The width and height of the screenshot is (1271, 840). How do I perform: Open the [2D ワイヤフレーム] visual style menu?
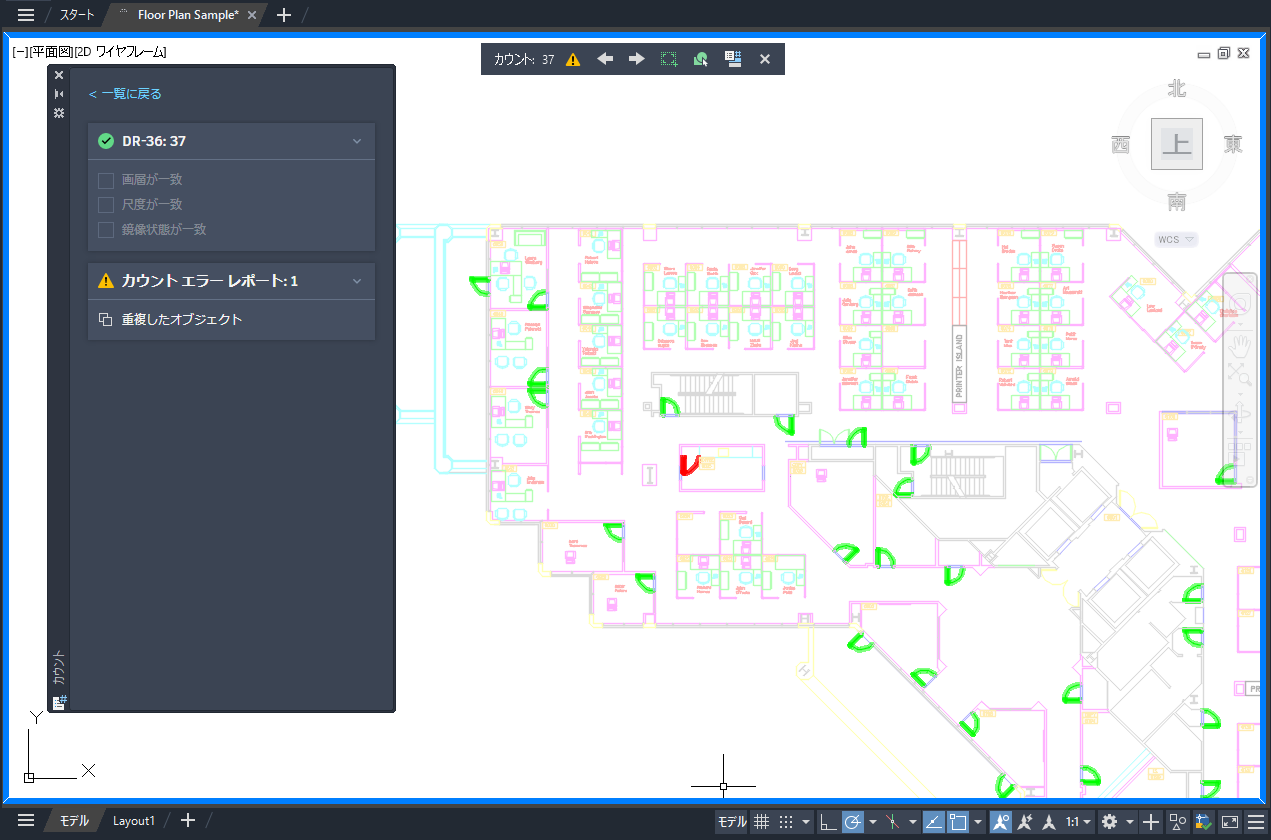120,52
